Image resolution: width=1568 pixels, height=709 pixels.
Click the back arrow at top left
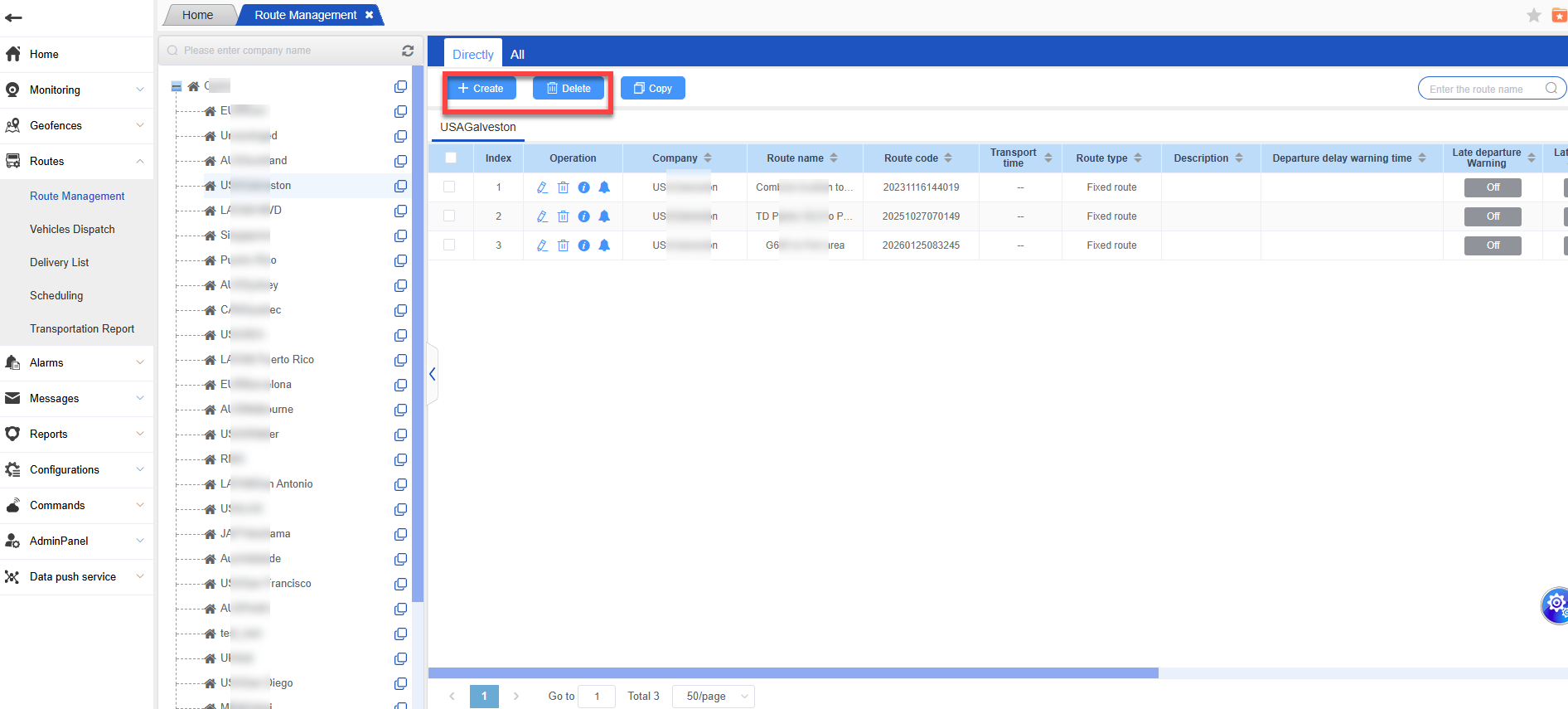point(13,17)
